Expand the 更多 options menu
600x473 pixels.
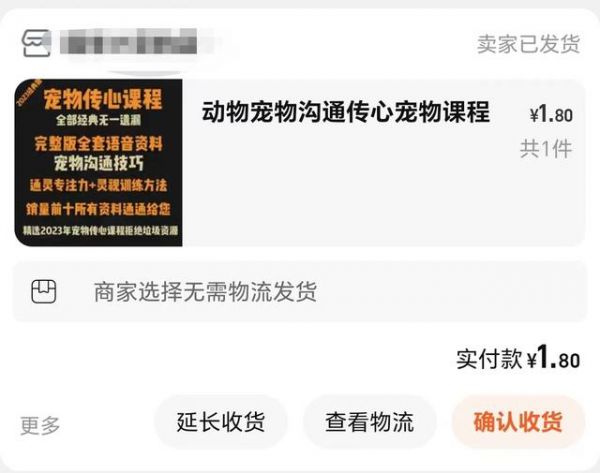(40, 426)
